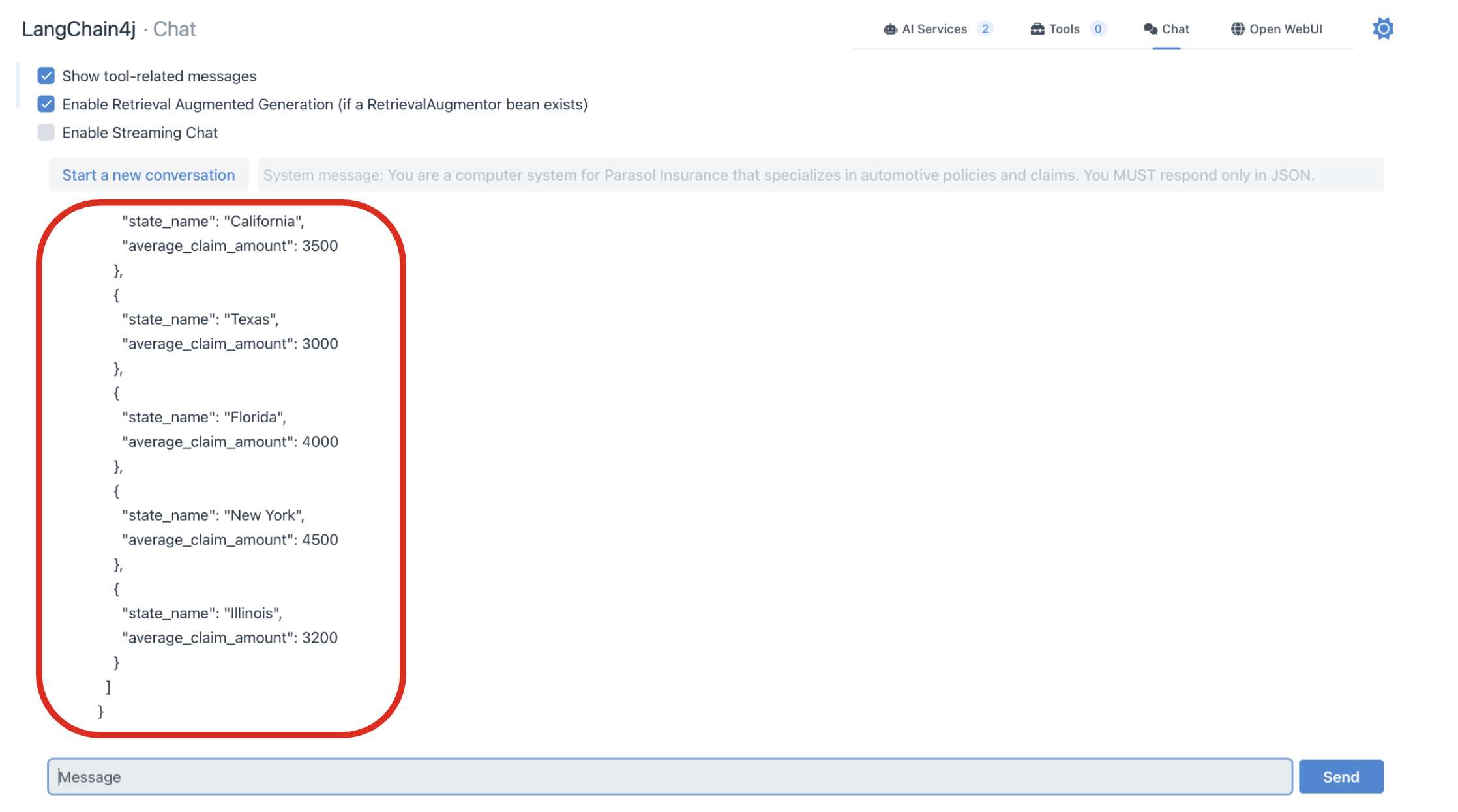Click the theme settings sun icon
The width and height of the screenshot is (1458, 812).
click(1382, 29)
